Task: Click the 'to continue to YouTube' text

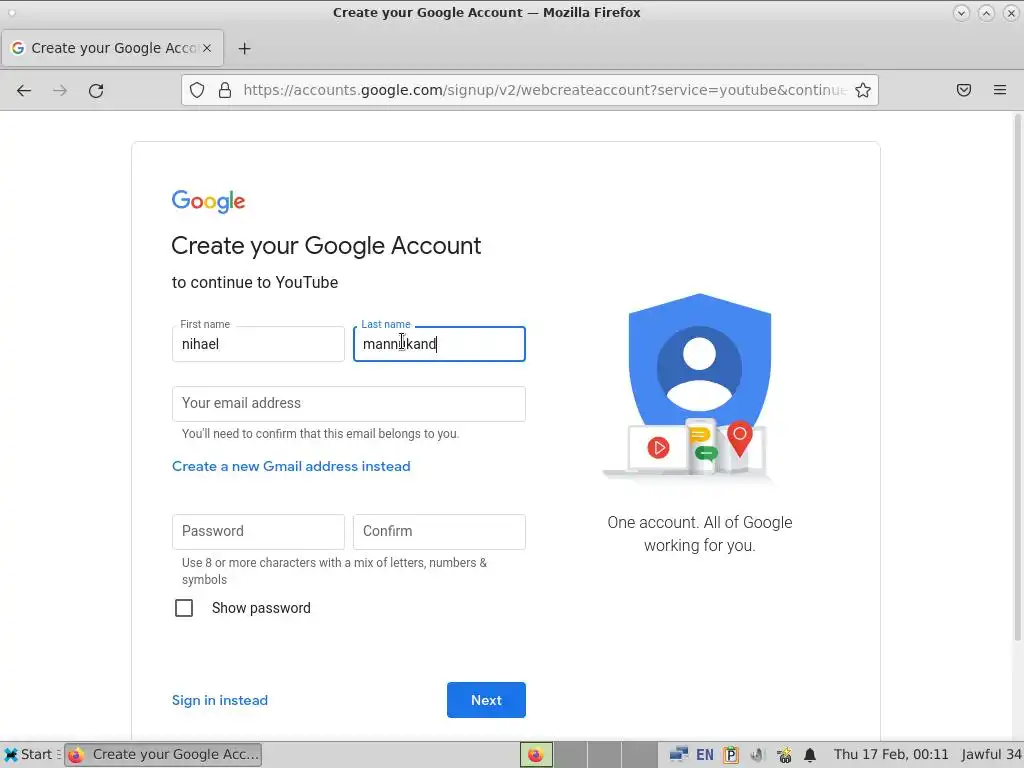Action: [255, 283]
